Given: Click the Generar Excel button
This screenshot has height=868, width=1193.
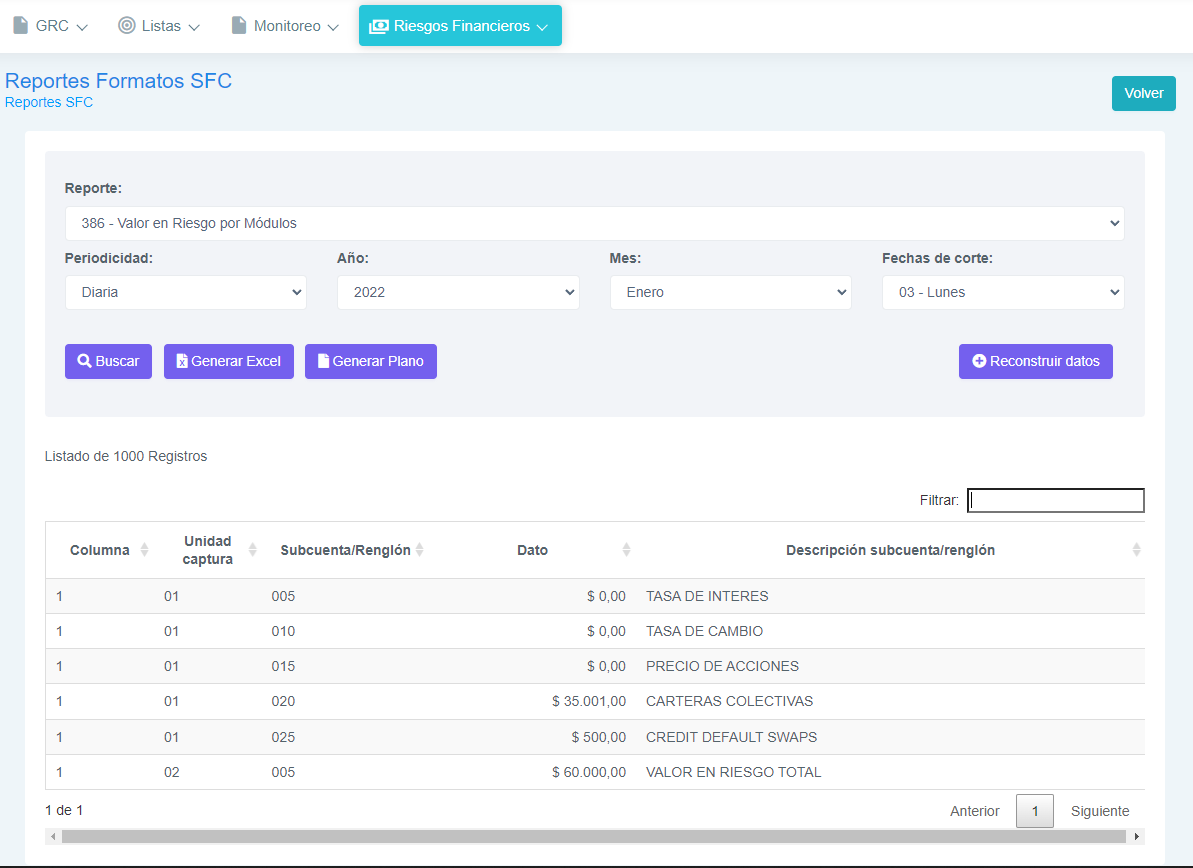Looking at the screenshot, I should (x=229, y=361).
